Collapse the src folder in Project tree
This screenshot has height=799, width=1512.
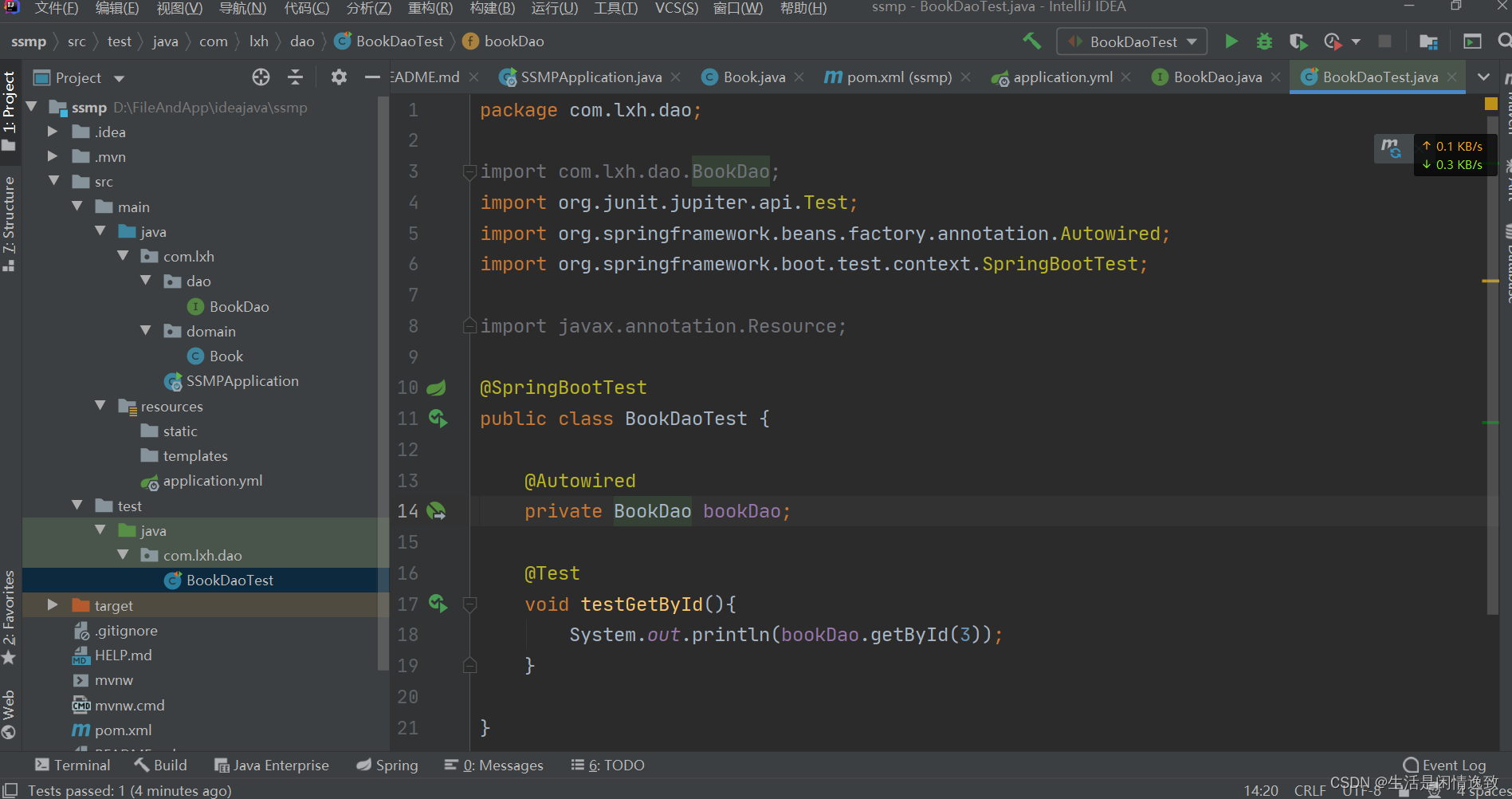pos(54,181)
